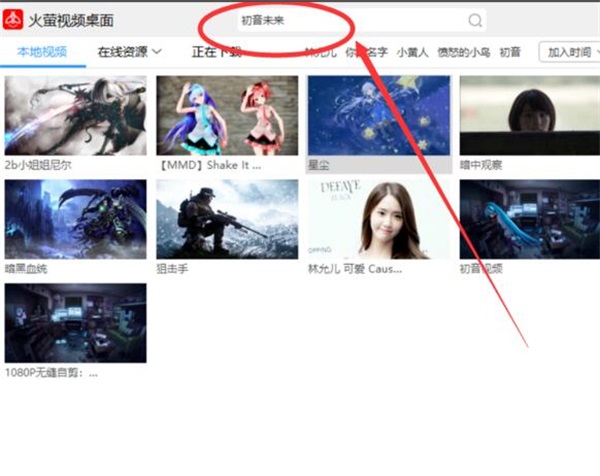600x476 pixels.
Task: Switch to the 本地视频 tab
Action: point(42,52)
